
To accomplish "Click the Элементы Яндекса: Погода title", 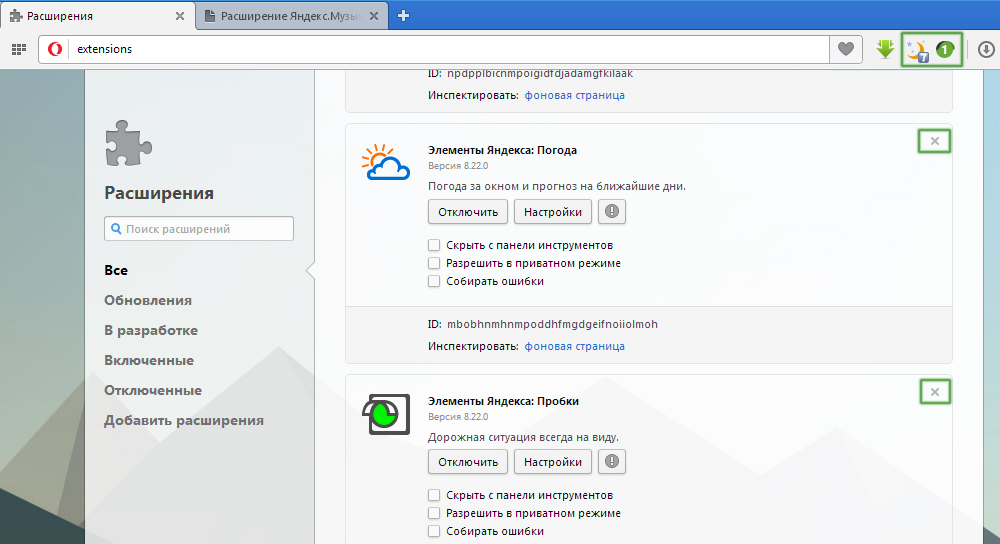I will click(503, 151).
